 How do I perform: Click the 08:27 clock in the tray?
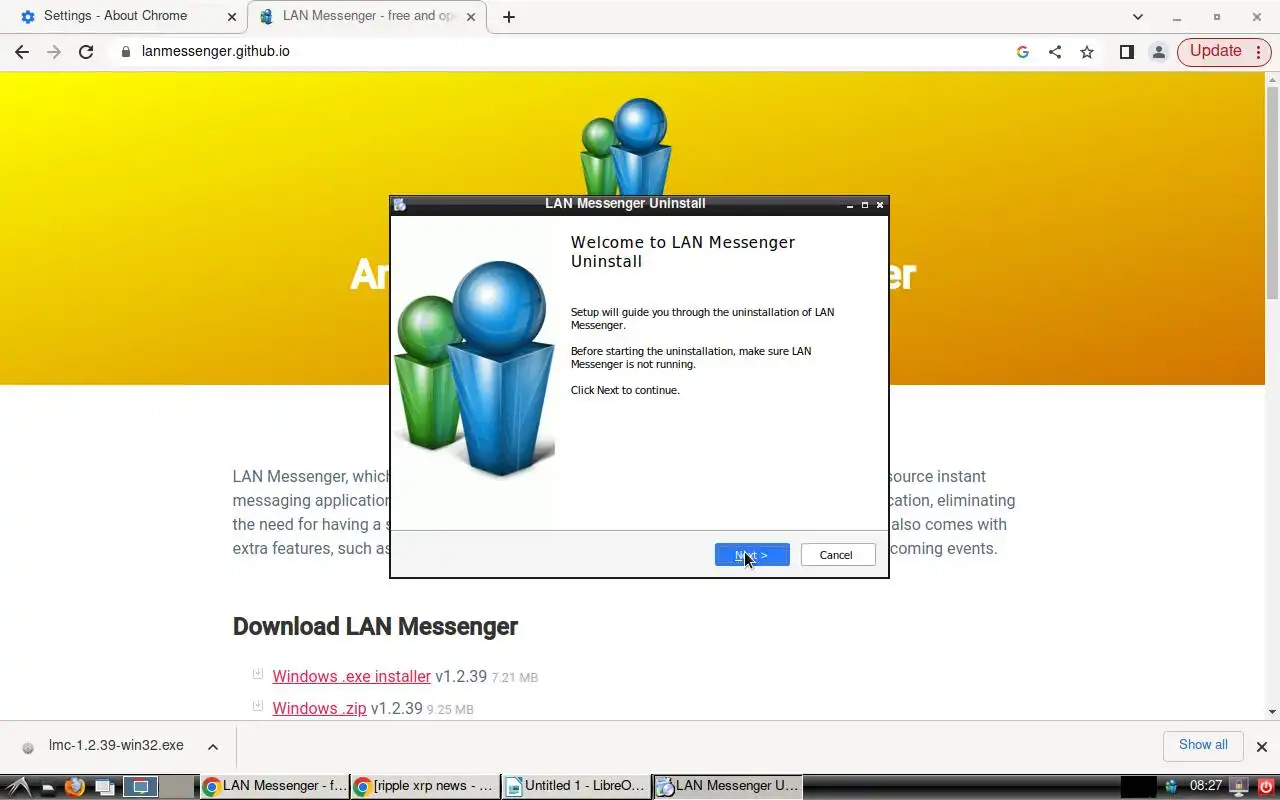tap(1206, 787)
